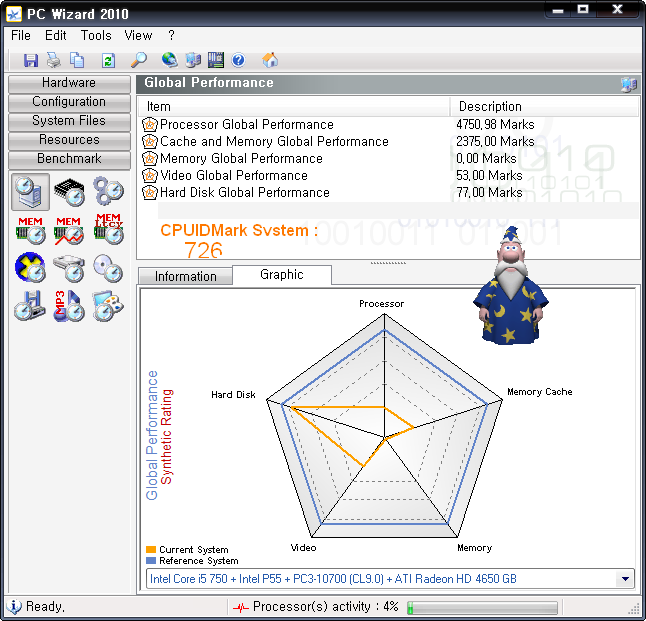Click the wizard assistant character

click(511, 285)
